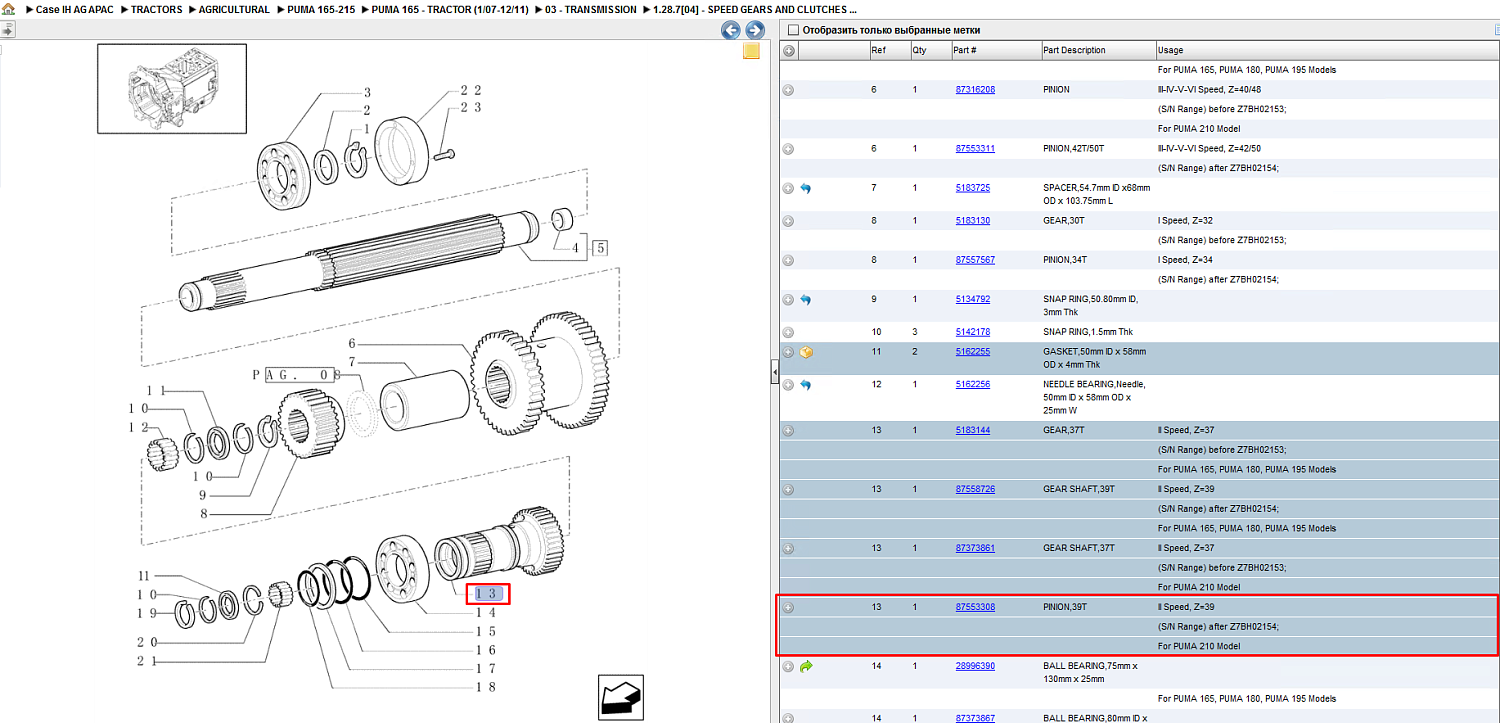Toggle the side panel icon at top left

[6, 30]
